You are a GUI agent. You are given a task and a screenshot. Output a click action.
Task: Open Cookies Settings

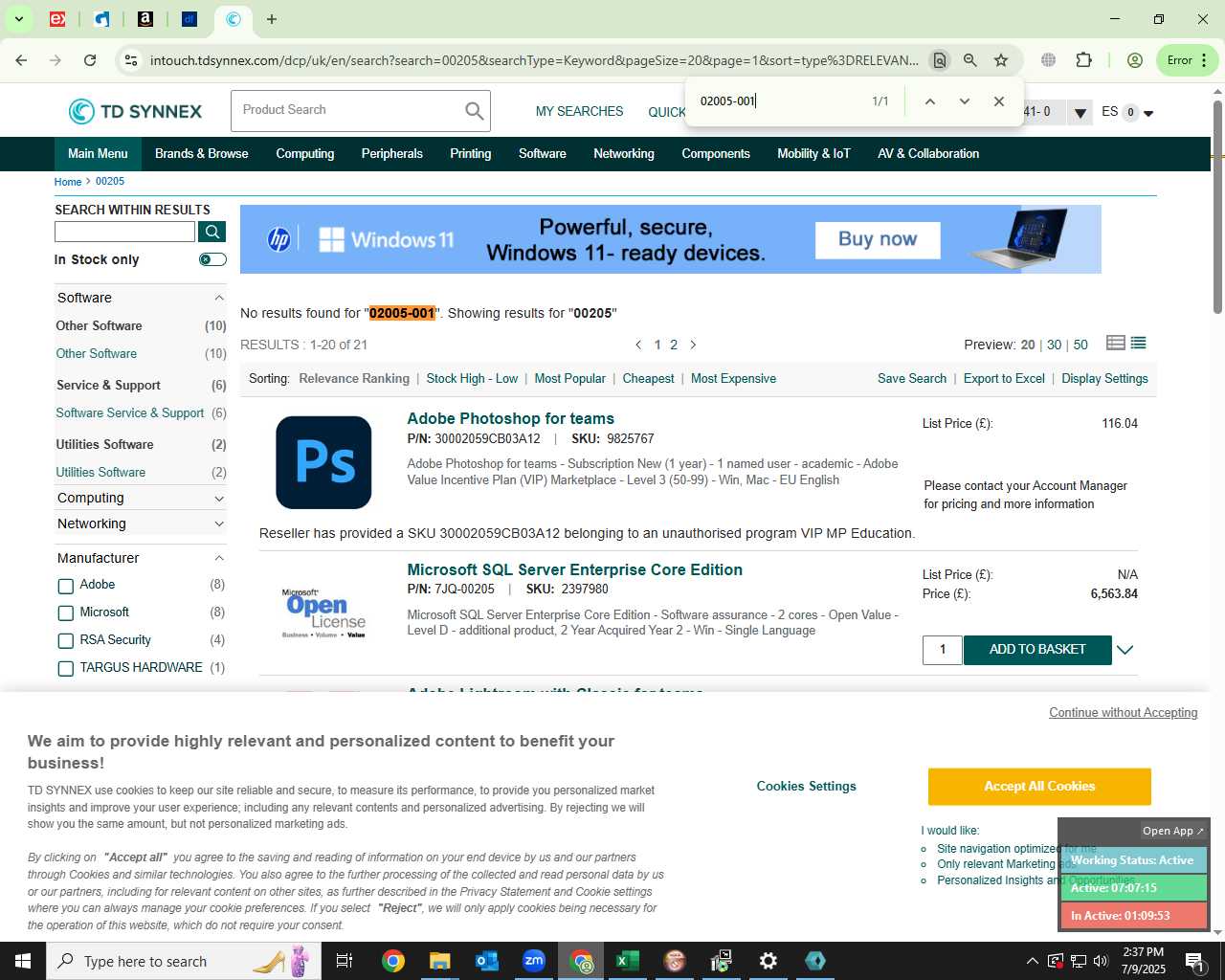click(x=807, y=787)
